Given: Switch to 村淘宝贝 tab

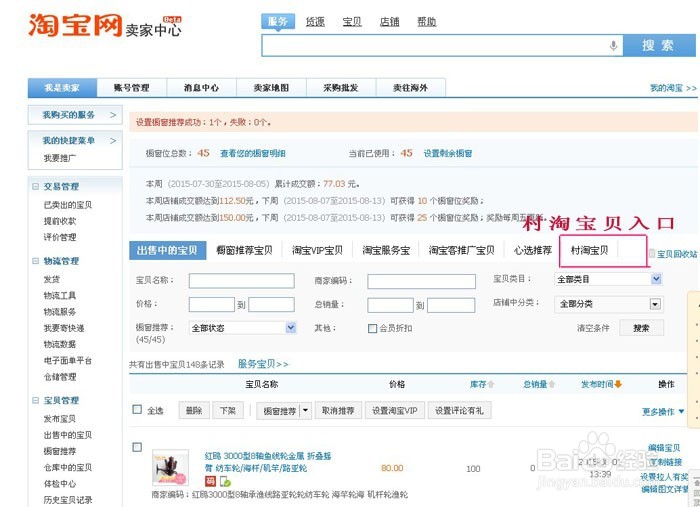Looking at the screenshot, I should click(x=589, y=250).
